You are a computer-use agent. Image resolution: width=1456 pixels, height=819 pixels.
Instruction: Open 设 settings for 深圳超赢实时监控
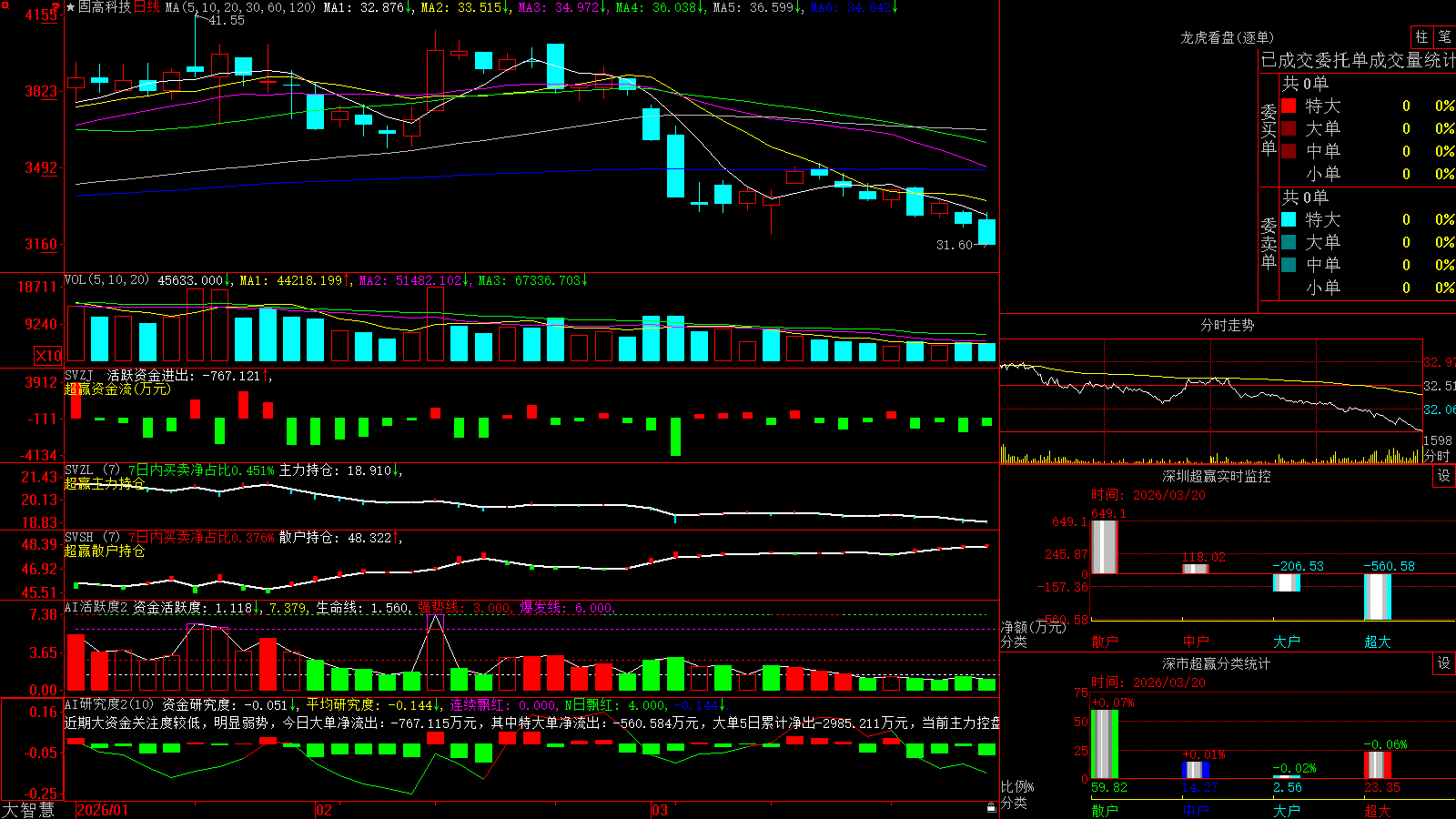click(x=1444, y=476)
